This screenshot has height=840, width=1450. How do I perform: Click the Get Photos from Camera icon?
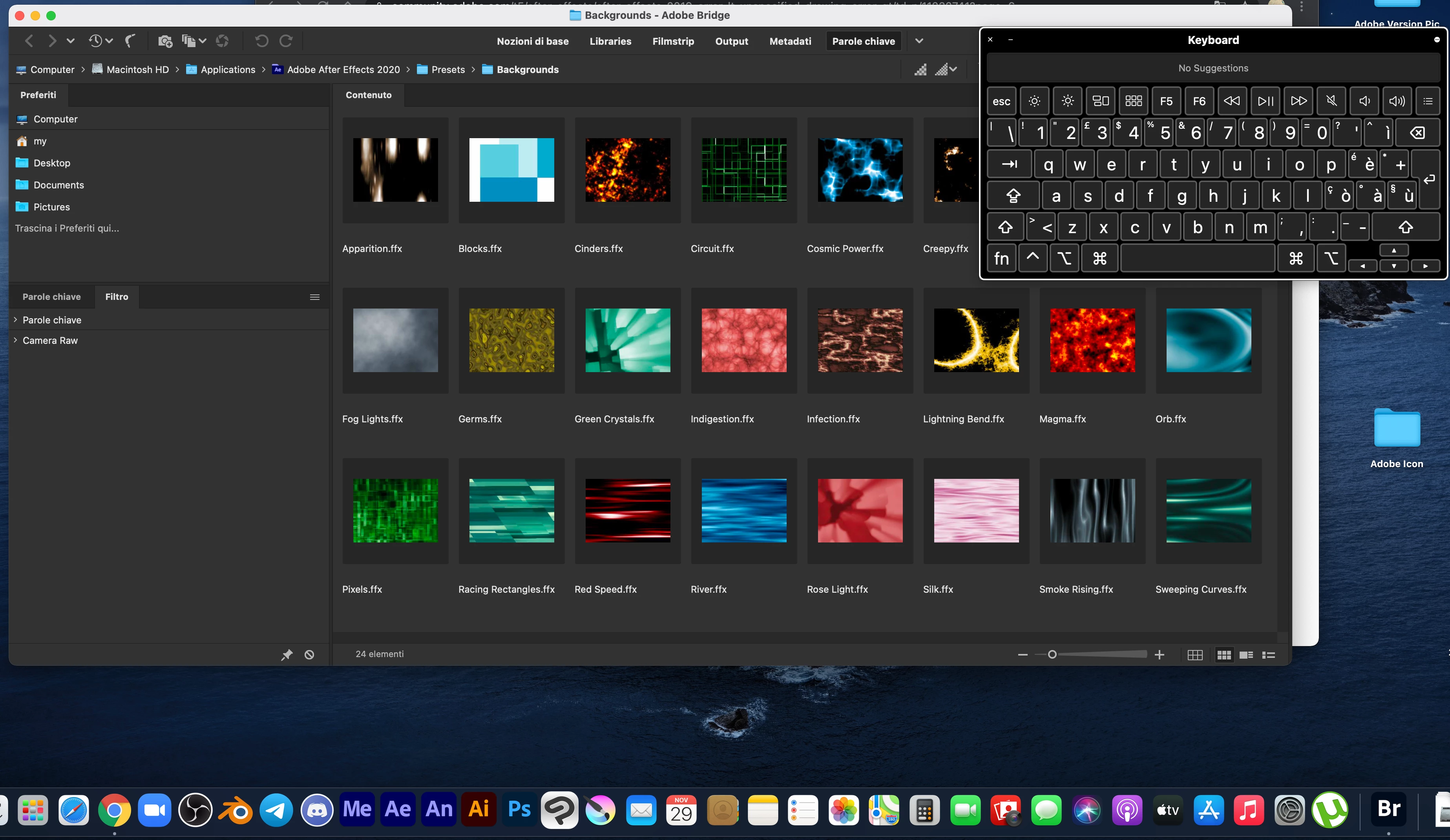[165, 41]
